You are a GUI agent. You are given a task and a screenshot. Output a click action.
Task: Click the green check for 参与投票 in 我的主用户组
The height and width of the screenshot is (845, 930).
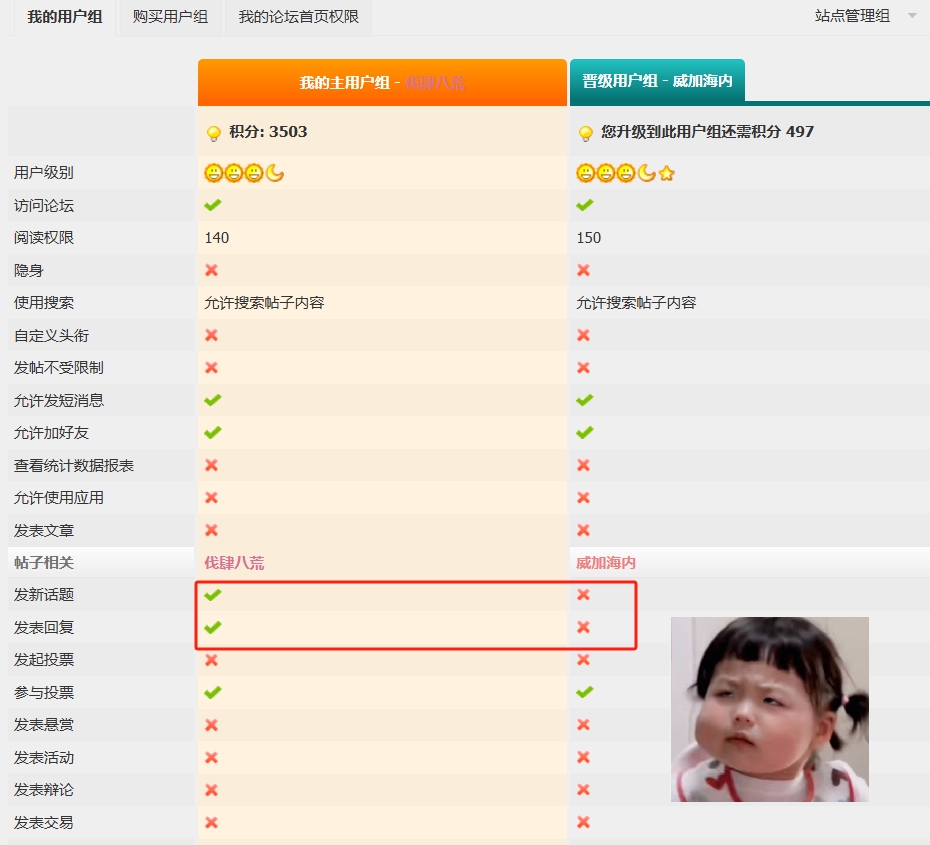pyautogui.click(x=212, y=692)
